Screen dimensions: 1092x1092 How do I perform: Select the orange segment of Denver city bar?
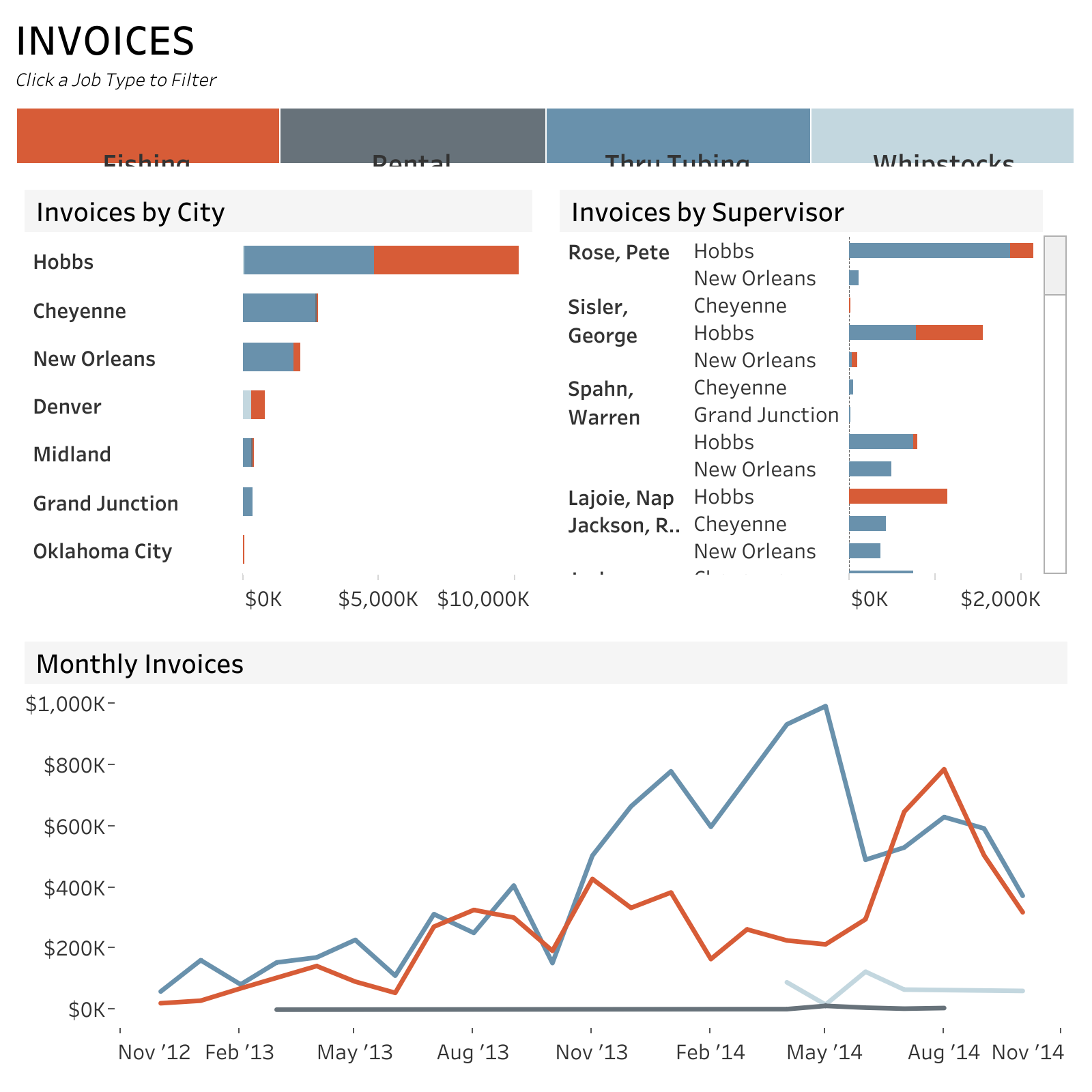click(x=258, y=405)
